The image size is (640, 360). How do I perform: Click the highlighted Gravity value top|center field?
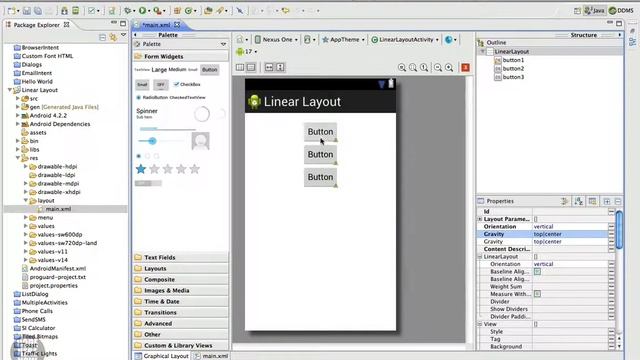[x=570, y=234]
